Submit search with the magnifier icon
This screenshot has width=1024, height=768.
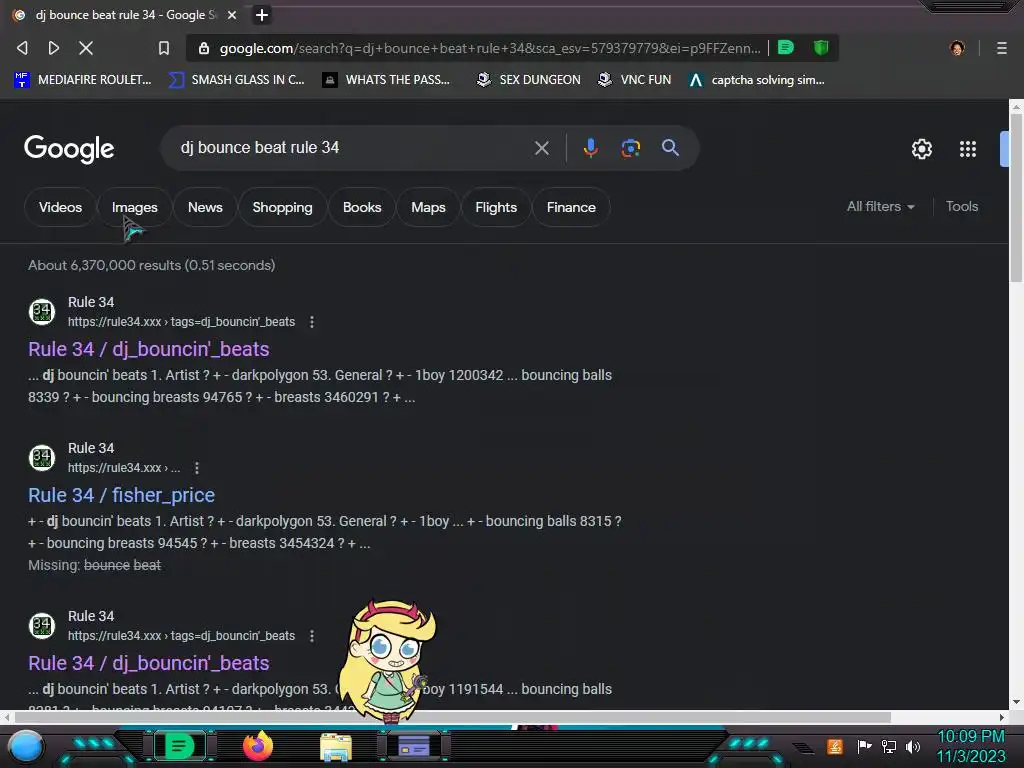click(670, 148)
